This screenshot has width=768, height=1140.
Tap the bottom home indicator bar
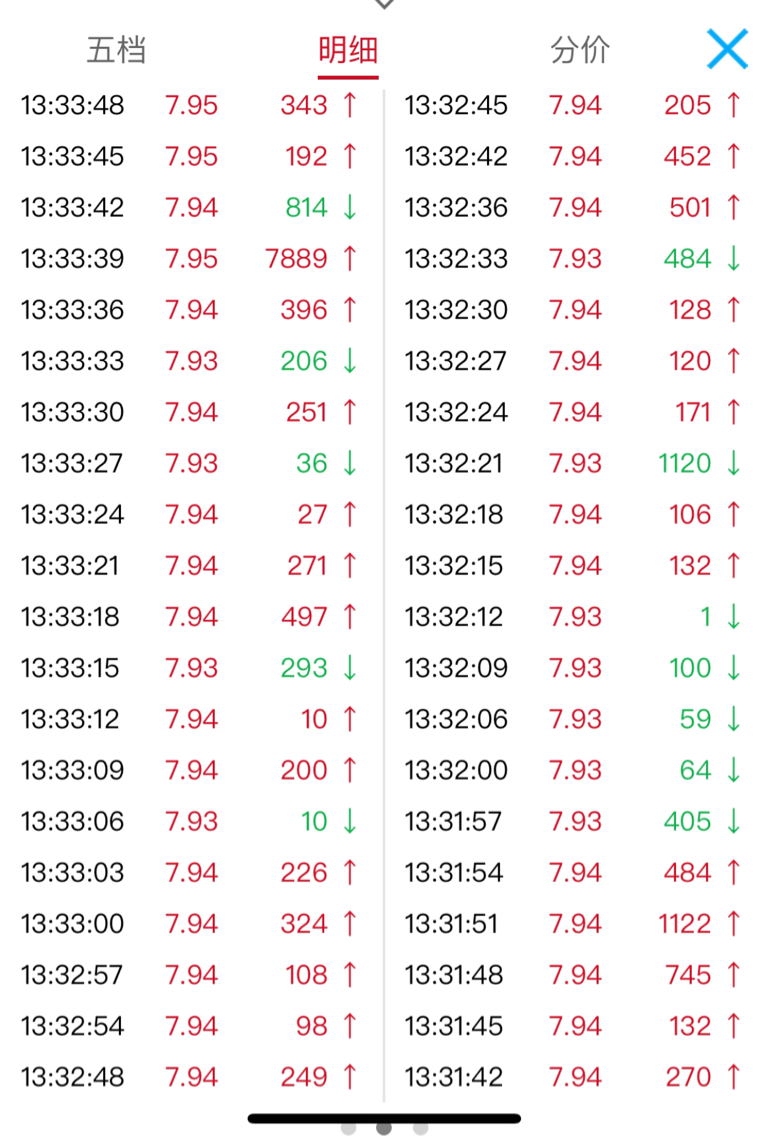[x=384, y=1118]
